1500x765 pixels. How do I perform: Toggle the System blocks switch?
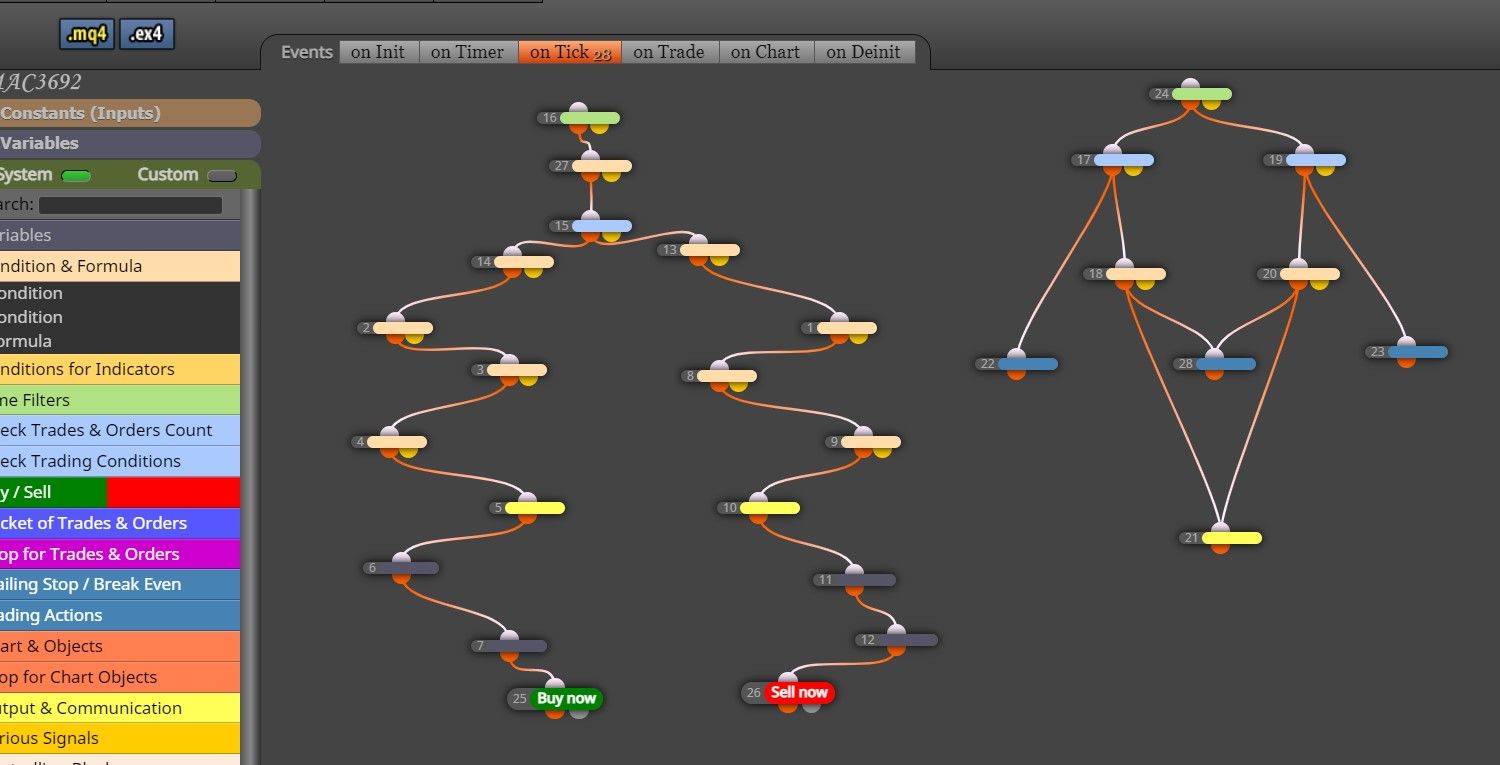[x=76, y=176]
